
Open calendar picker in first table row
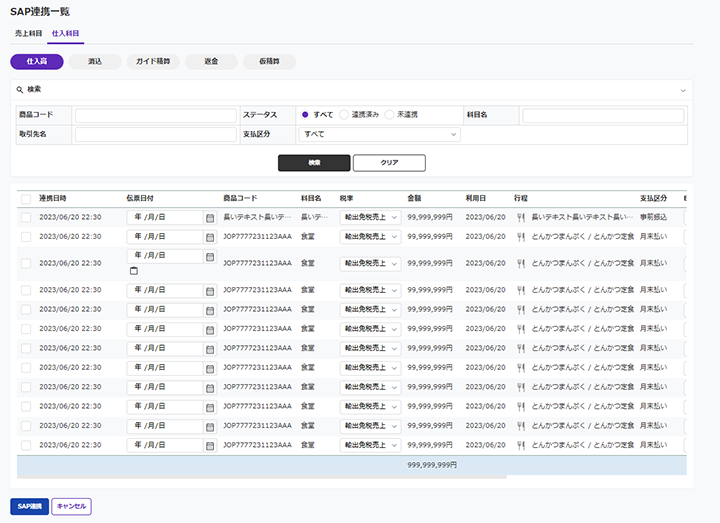tap(210, 217)
